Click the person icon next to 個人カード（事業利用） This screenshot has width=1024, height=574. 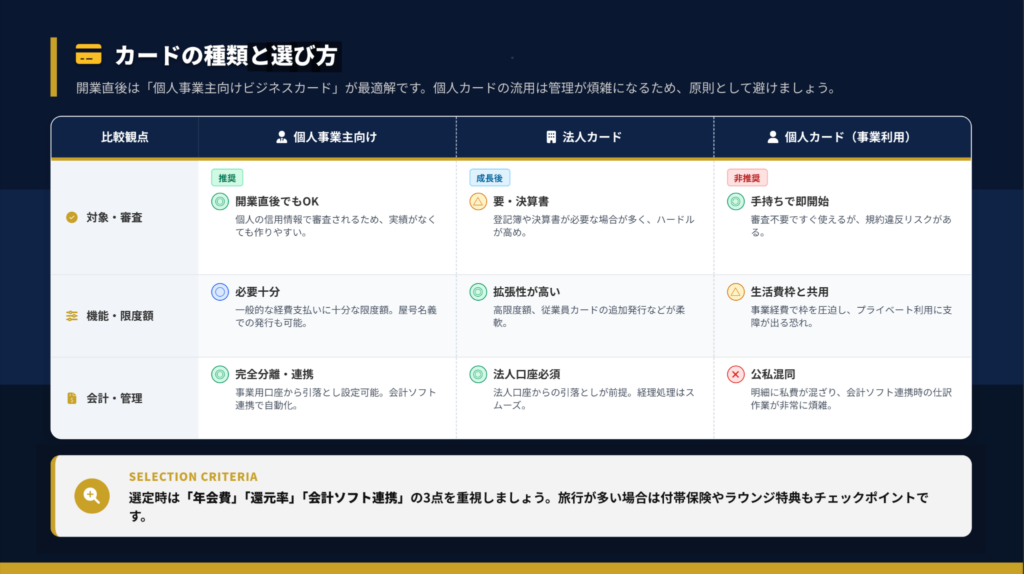772,137
